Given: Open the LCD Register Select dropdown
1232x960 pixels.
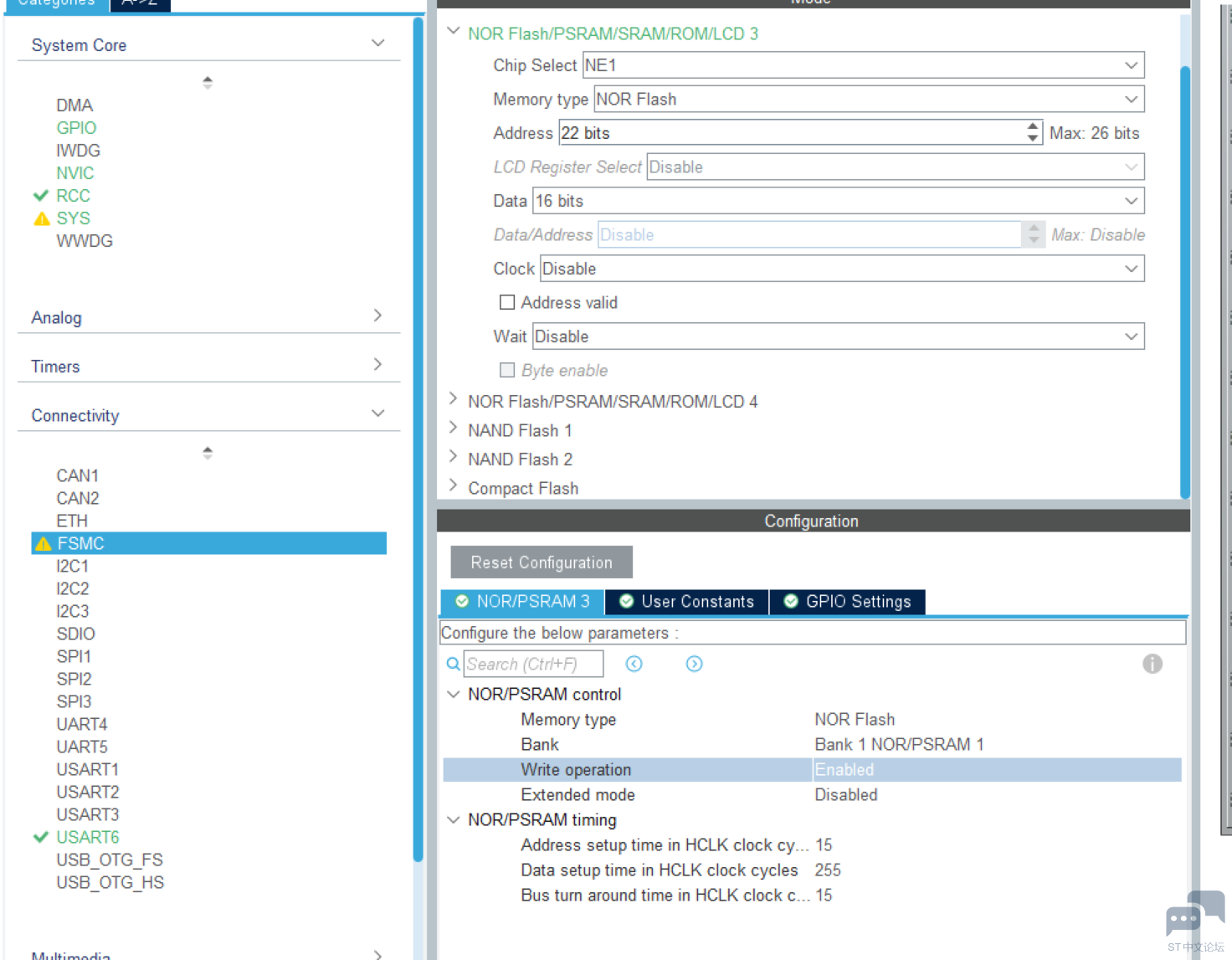Looking at the screenshot, I should [x=895, y=167].
